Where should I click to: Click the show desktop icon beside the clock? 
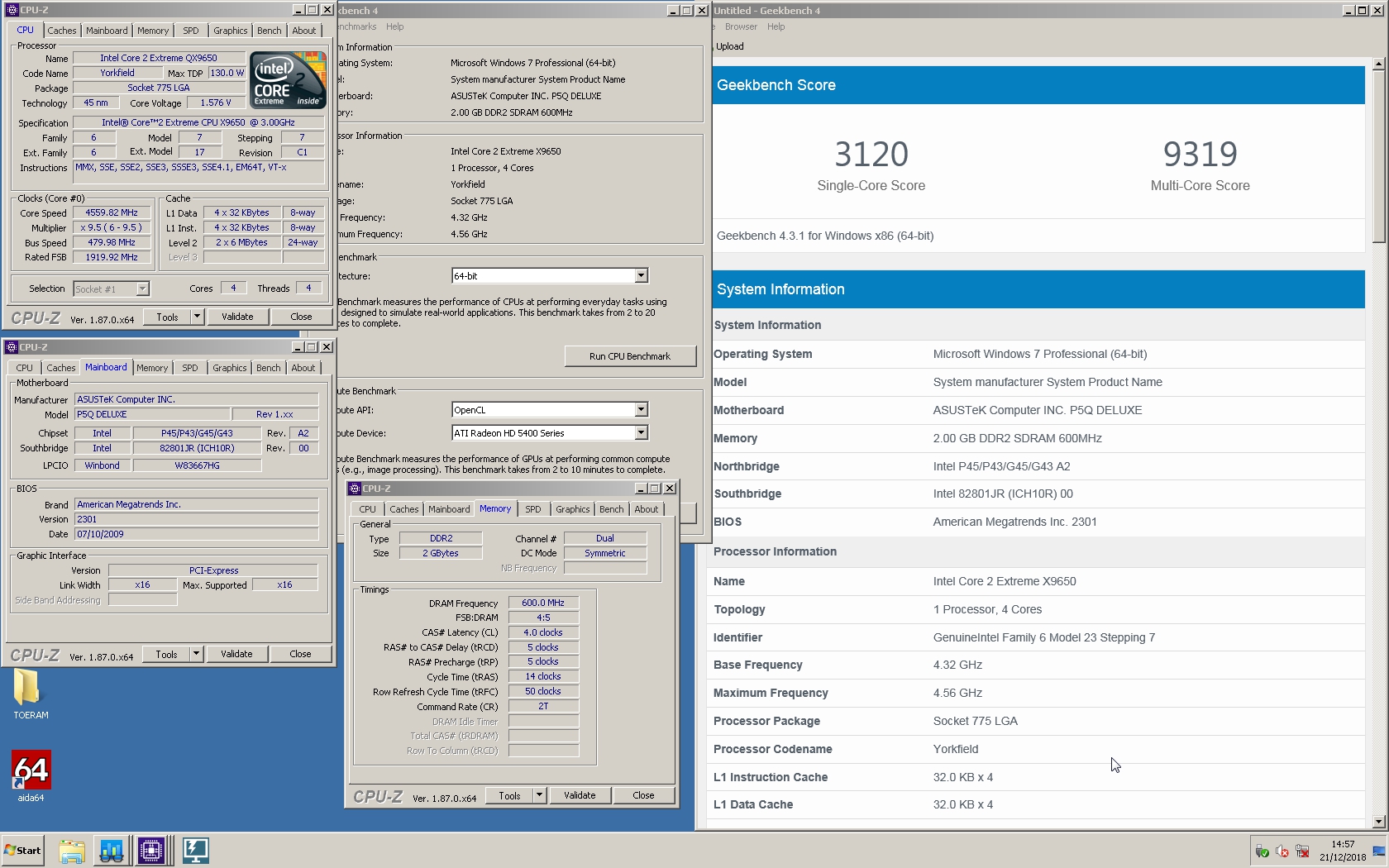pos(1379,851)
